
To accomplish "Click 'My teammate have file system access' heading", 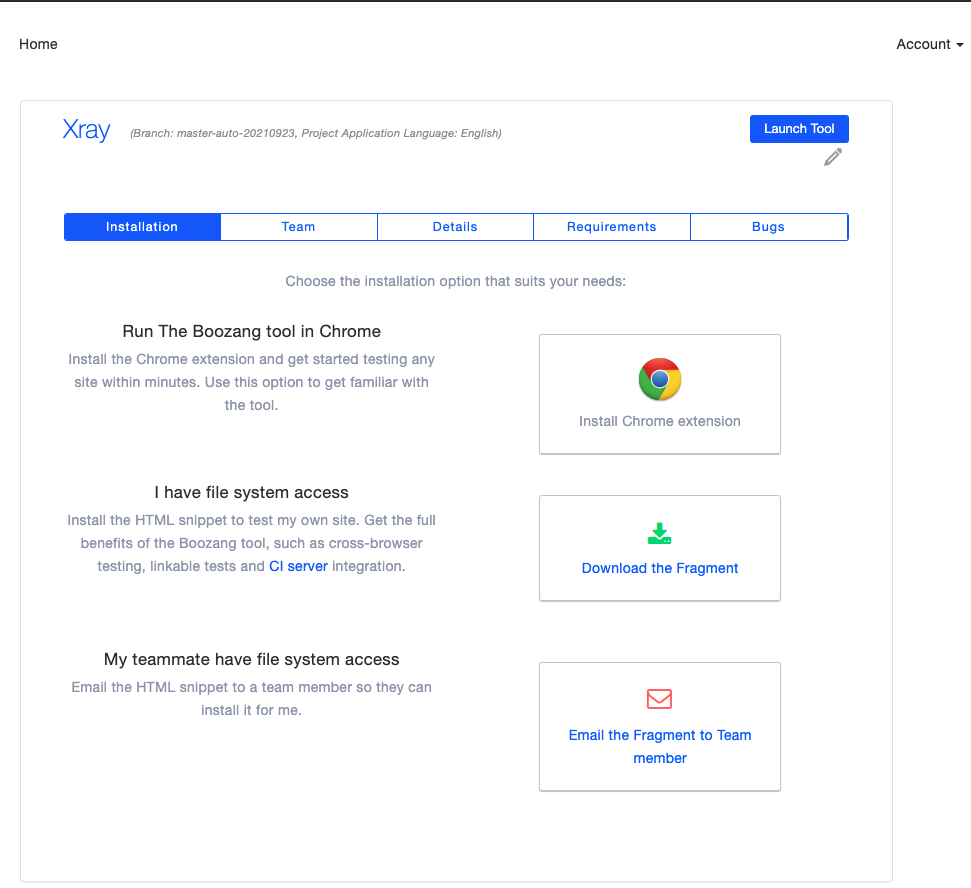I will (251, 659).
